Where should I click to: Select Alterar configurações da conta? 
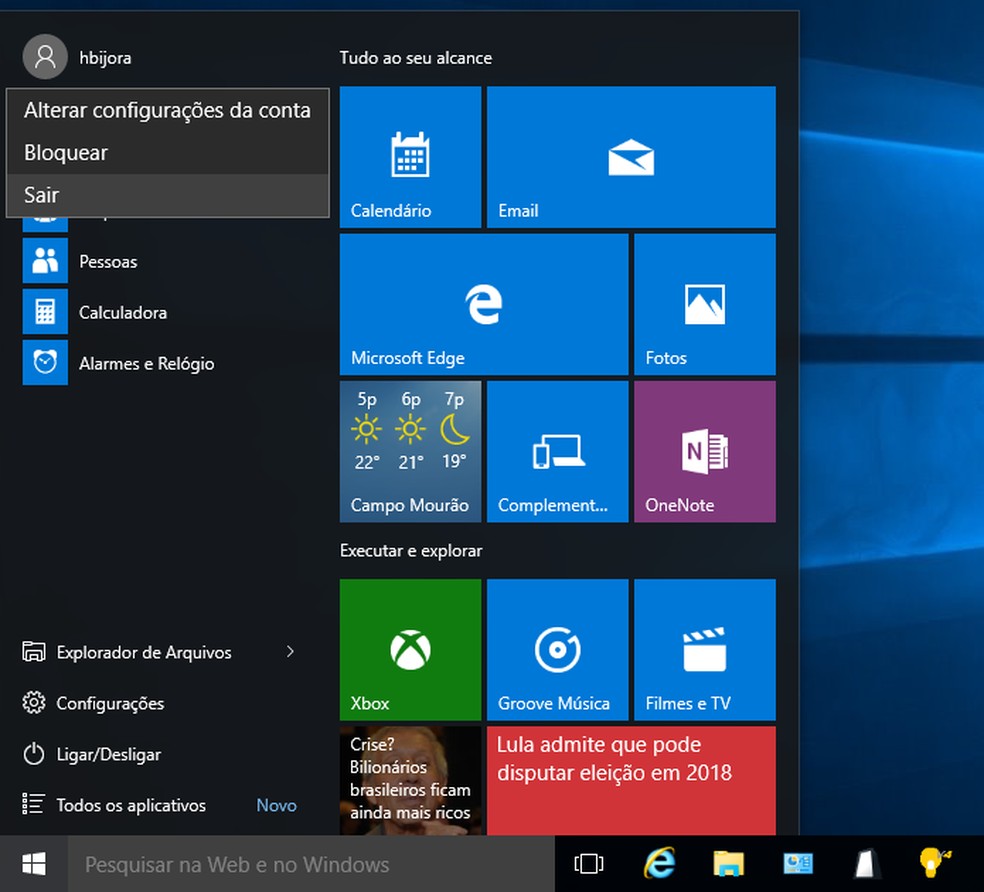click(x=167, y=110)
